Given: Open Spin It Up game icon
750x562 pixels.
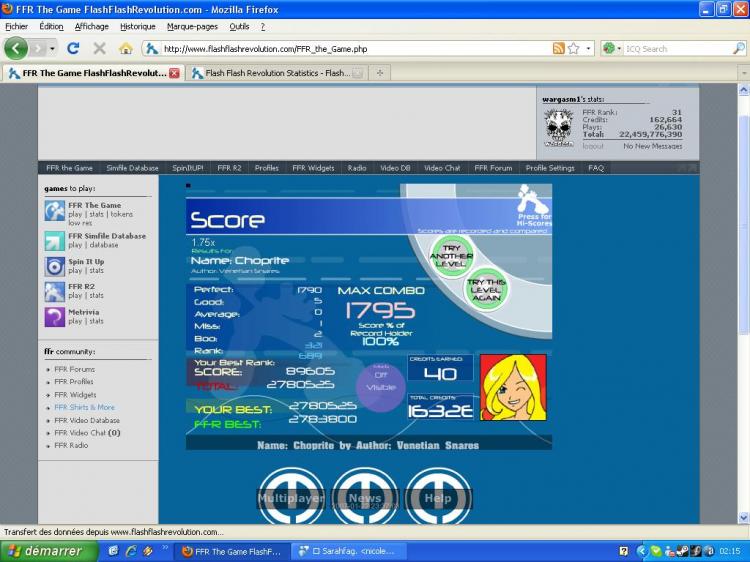Looking at the screenshot, I should (x=54, y=266).
